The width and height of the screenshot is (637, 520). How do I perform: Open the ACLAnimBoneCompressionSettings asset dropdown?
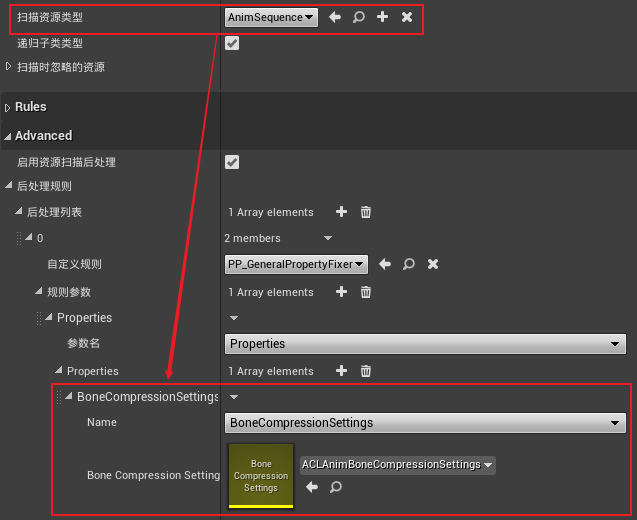(x=397, y=465)
